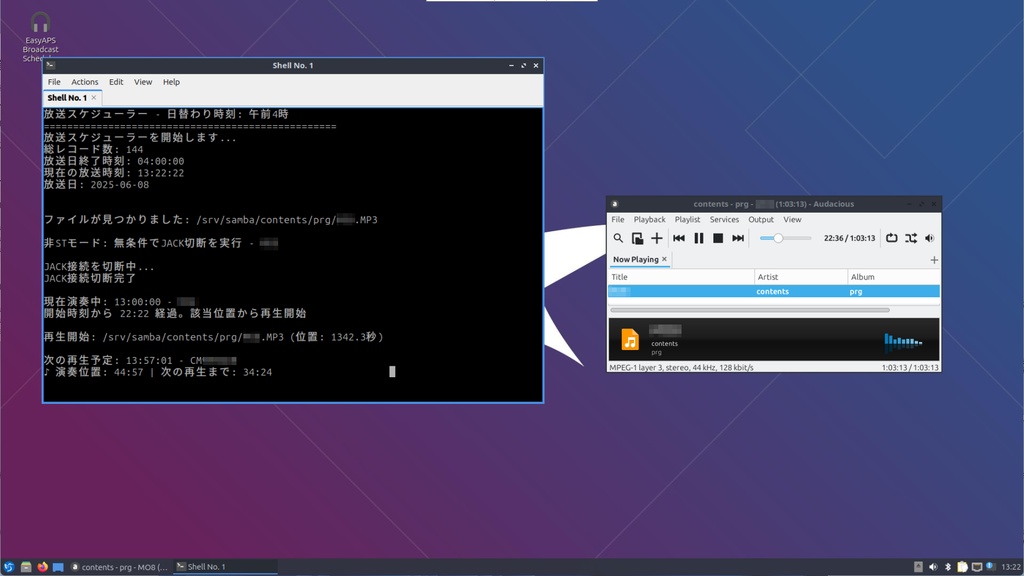Open the file manager from the taskbar
Screen dimensions: 1024x576
pyautogui.click(x=26, y=567)
